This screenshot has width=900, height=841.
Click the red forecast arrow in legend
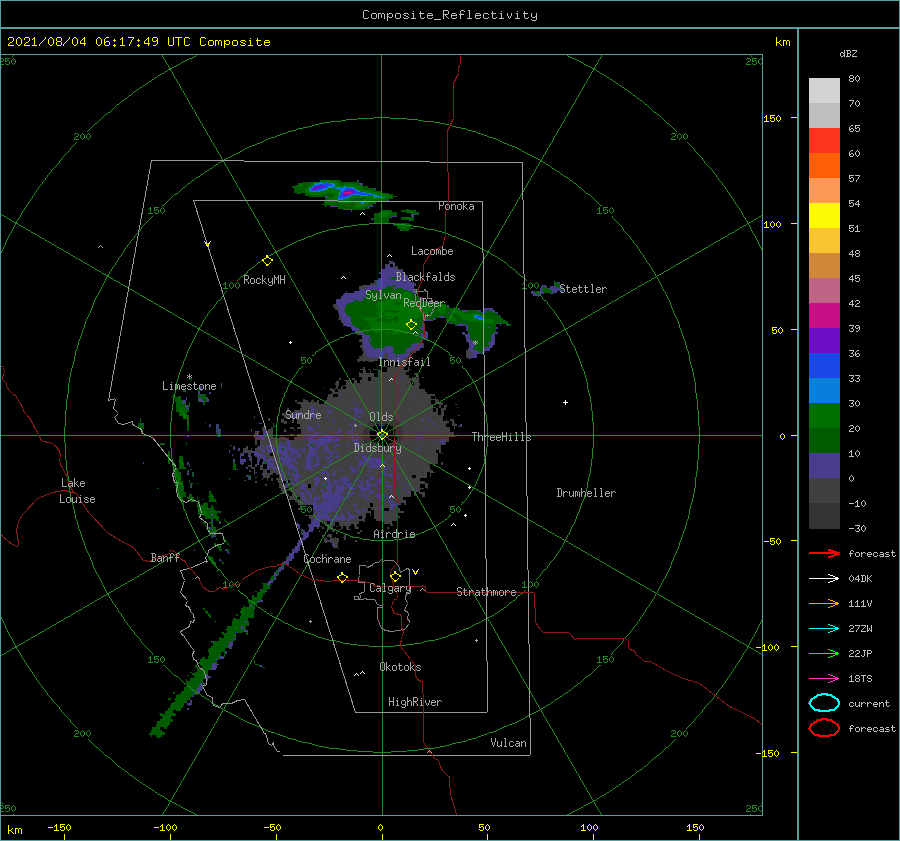coord(824,553)
